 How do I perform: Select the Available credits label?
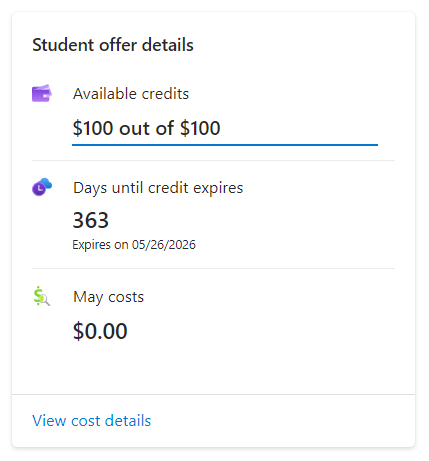click(x=131, y=94)
